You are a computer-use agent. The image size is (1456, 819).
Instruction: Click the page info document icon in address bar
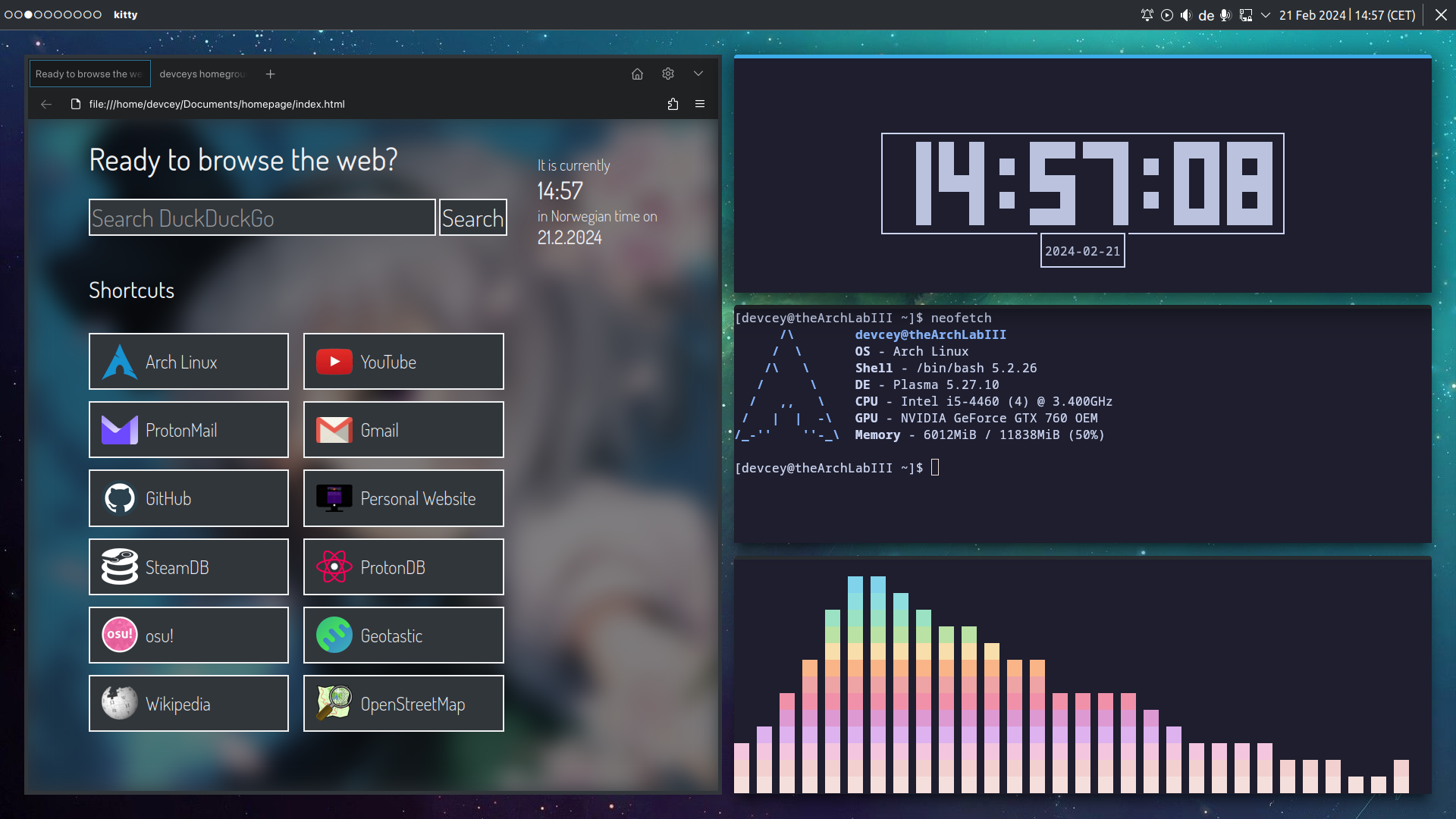click(x=75, y=104)
